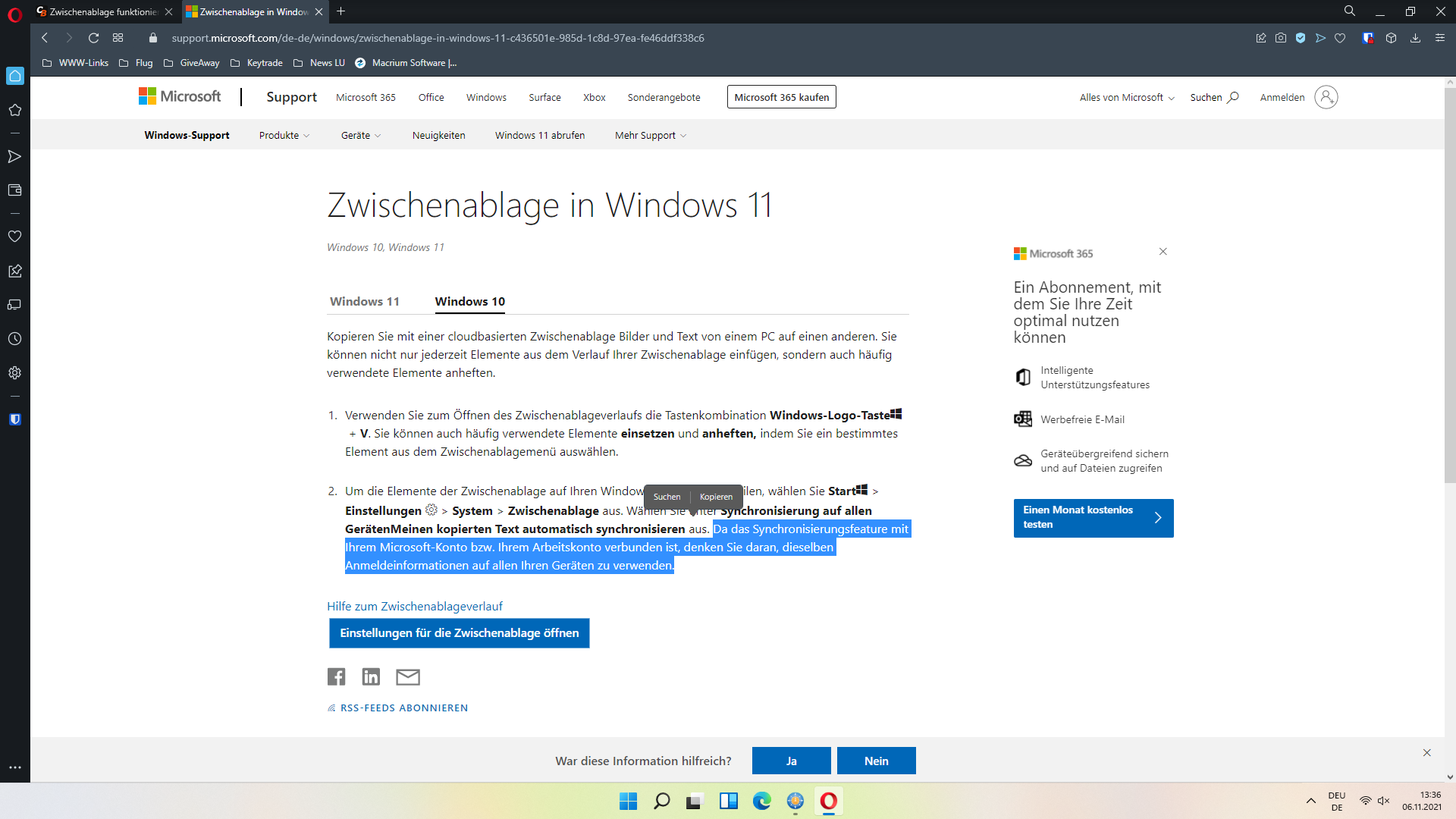This screenshot has height=819, width=1456.
Task: Share article via Facebook icon
Action: point(336,676)
